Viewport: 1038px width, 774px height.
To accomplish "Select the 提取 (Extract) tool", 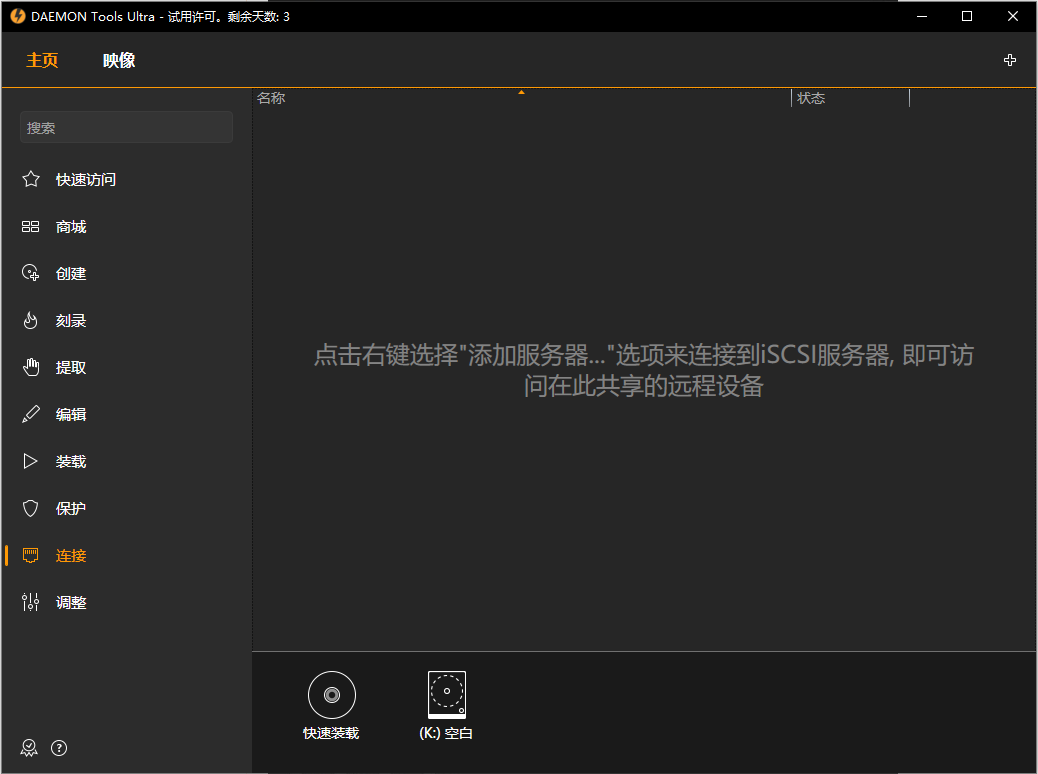I will [x=70, y=367].
